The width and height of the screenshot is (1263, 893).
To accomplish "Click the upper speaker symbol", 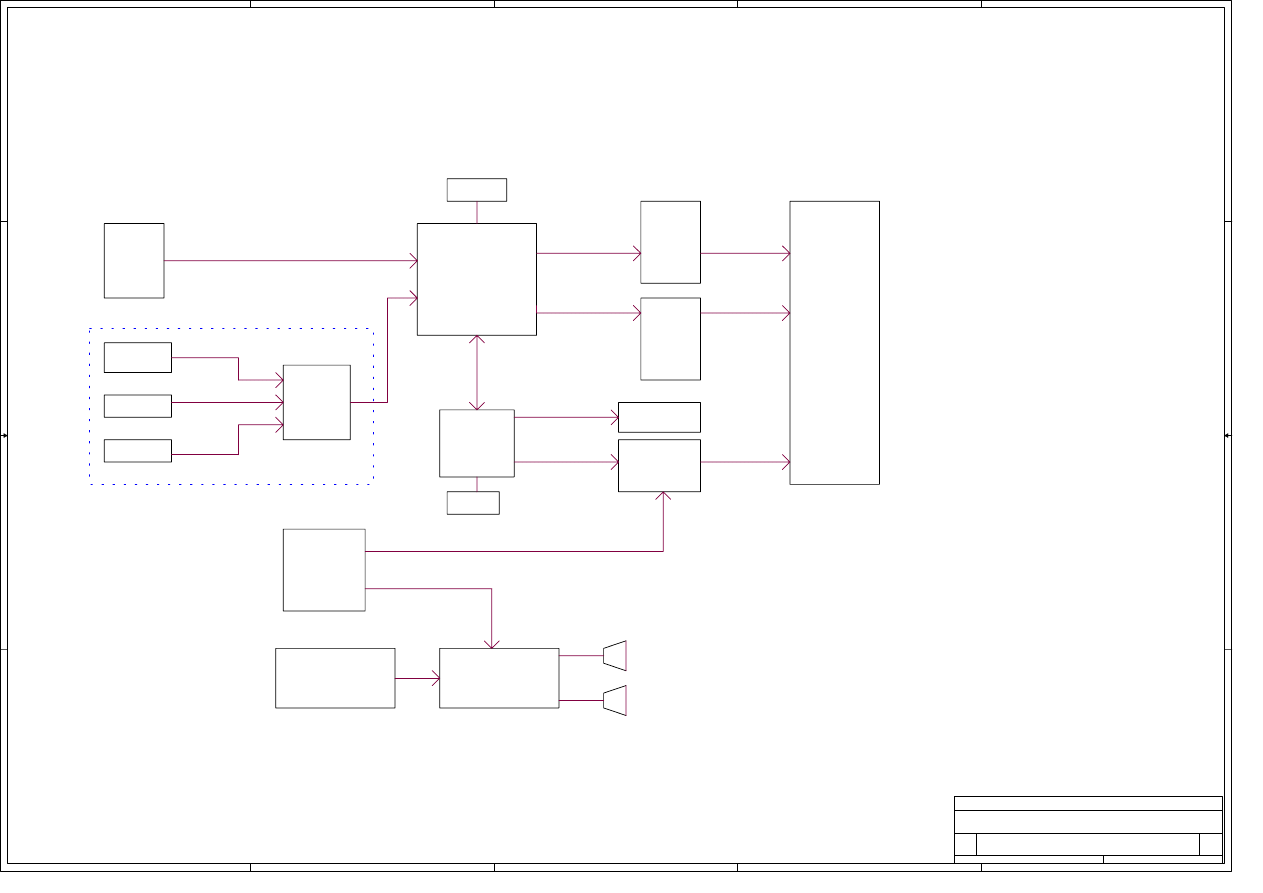I will (x=616, y=656).
